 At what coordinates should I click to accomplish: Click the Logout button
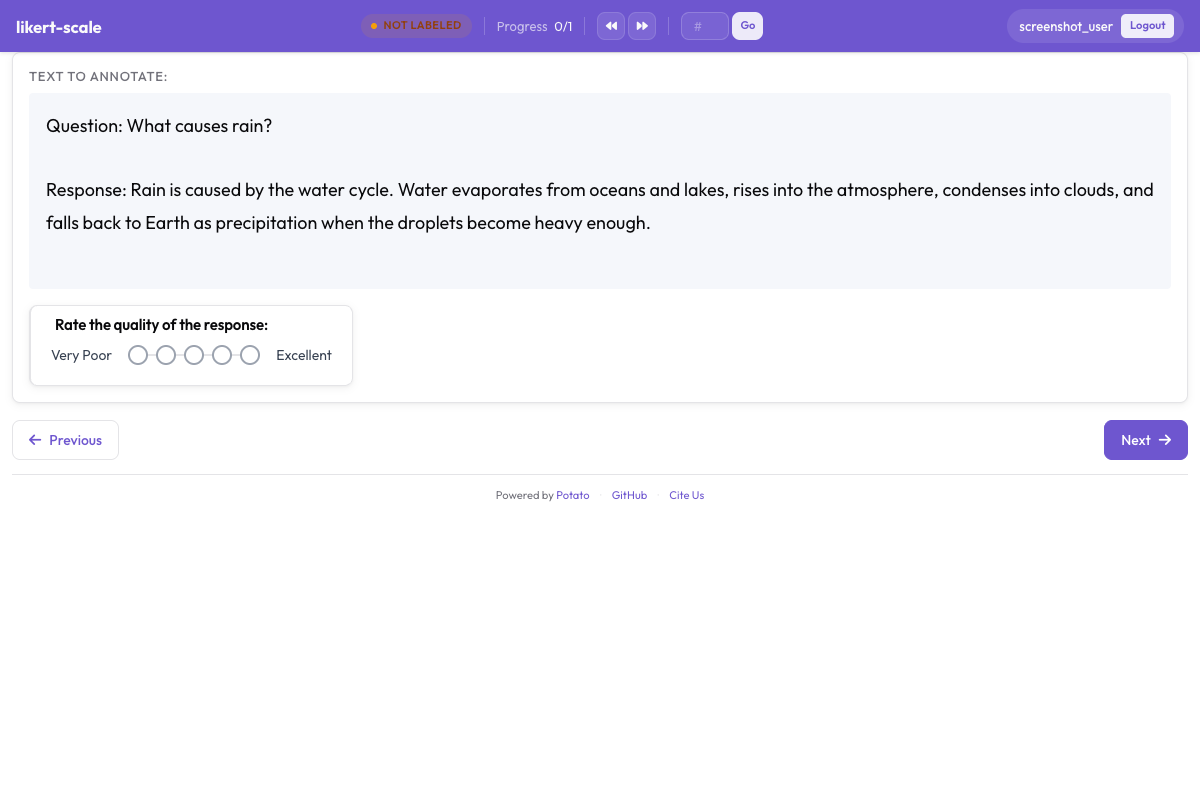pyautogui.click(x=1147, y=26)
